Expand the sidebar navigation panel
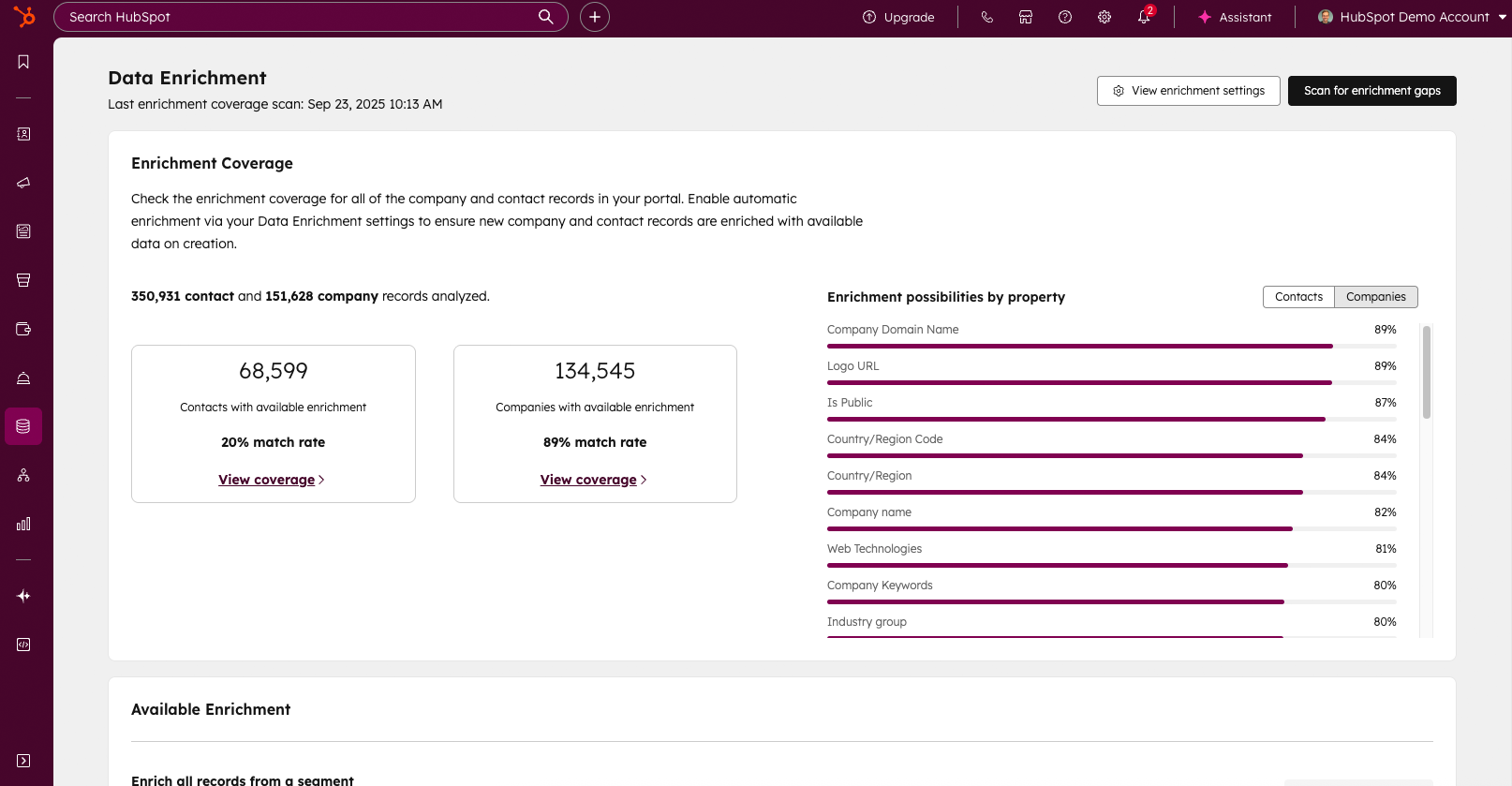This screenshot has width=1512, height=786. click(x=23, y=761)
